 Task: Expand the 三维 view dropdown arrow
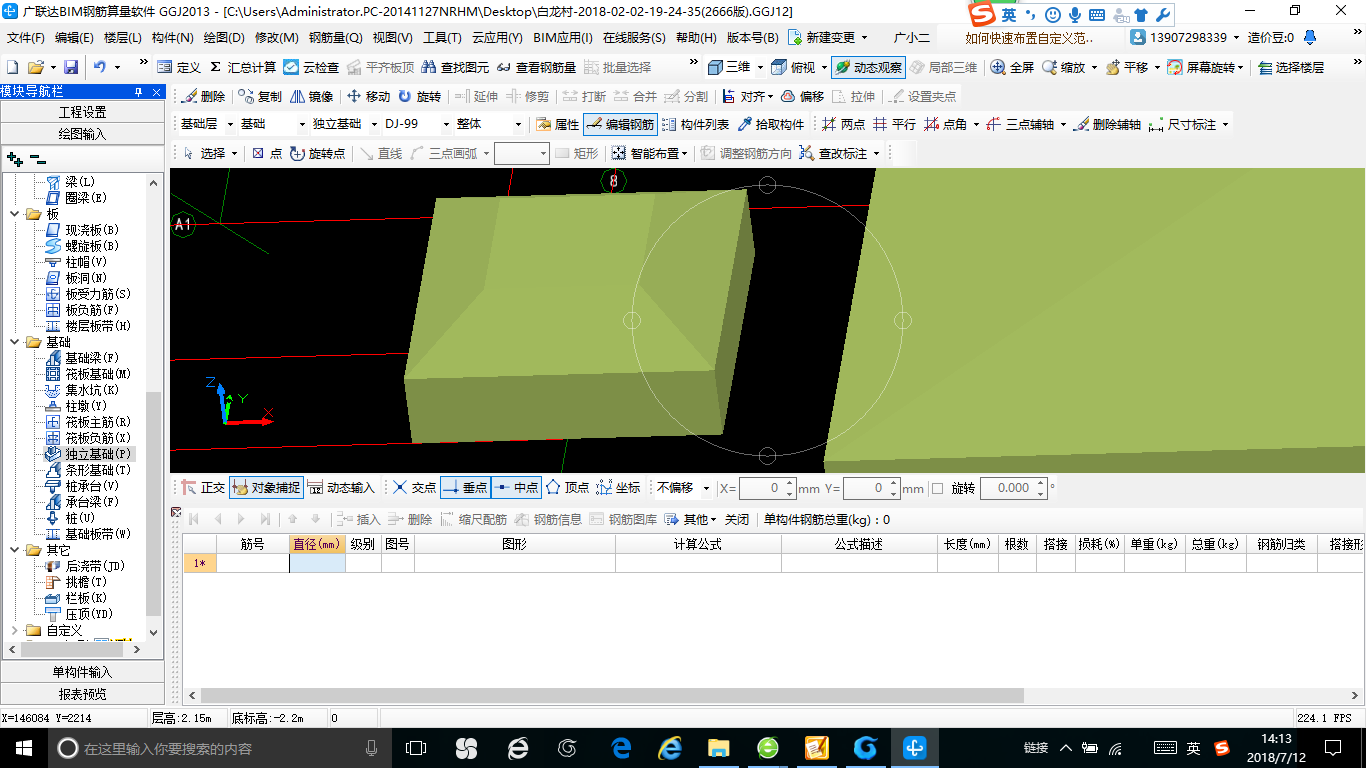pyautogui.click(x=759, y=67)
